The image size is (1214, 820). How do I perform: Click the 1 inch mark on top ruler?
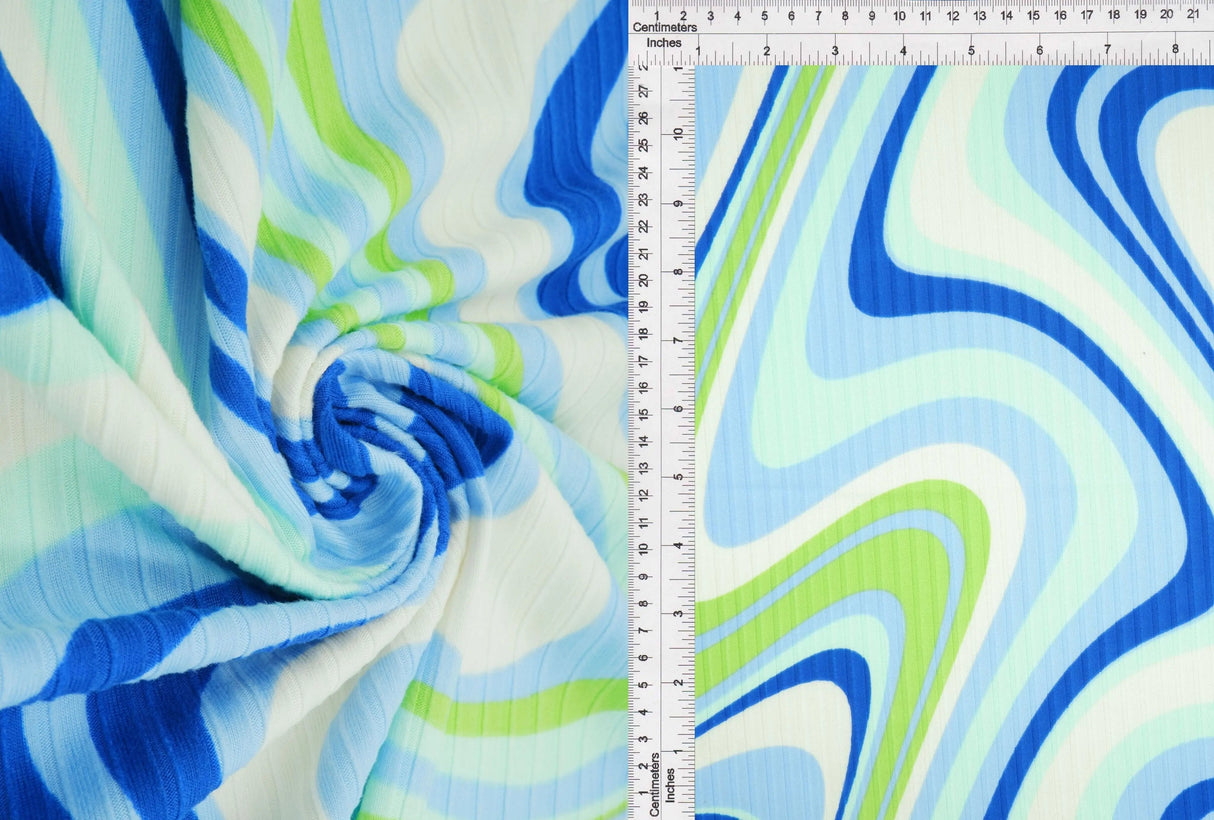click(698, 49)
